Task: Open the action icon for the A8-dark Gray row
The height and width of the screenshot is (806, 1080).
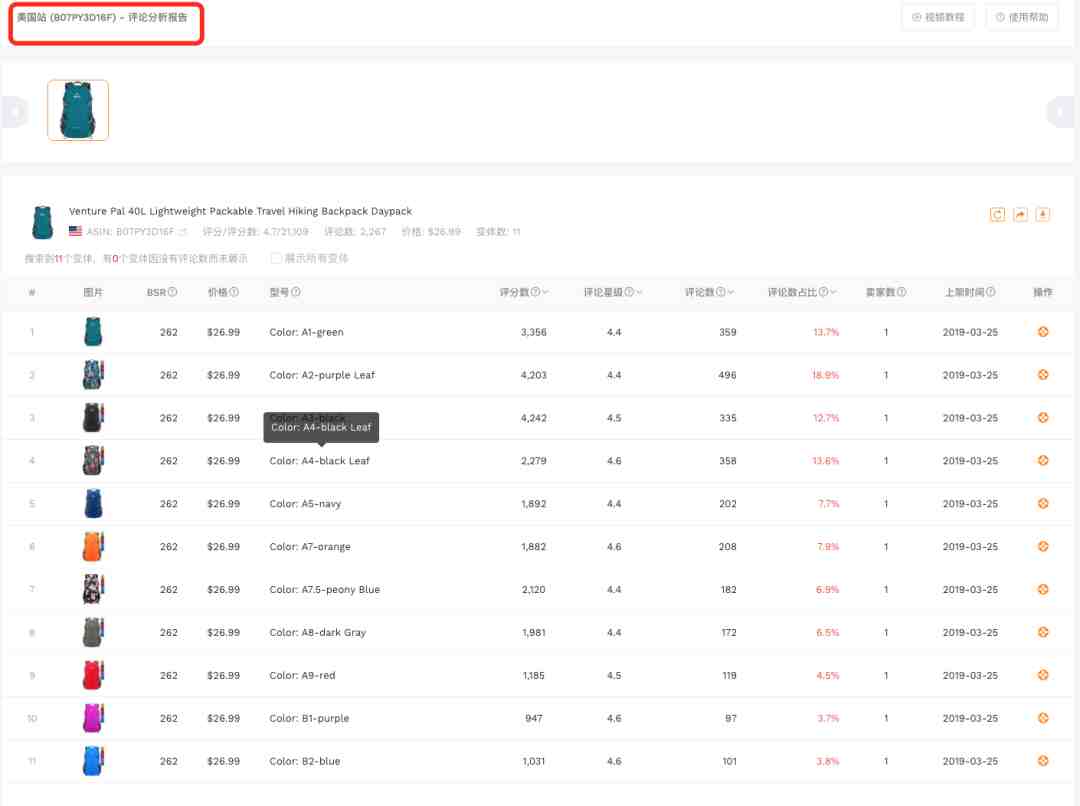Action: tap(1043, 632)
